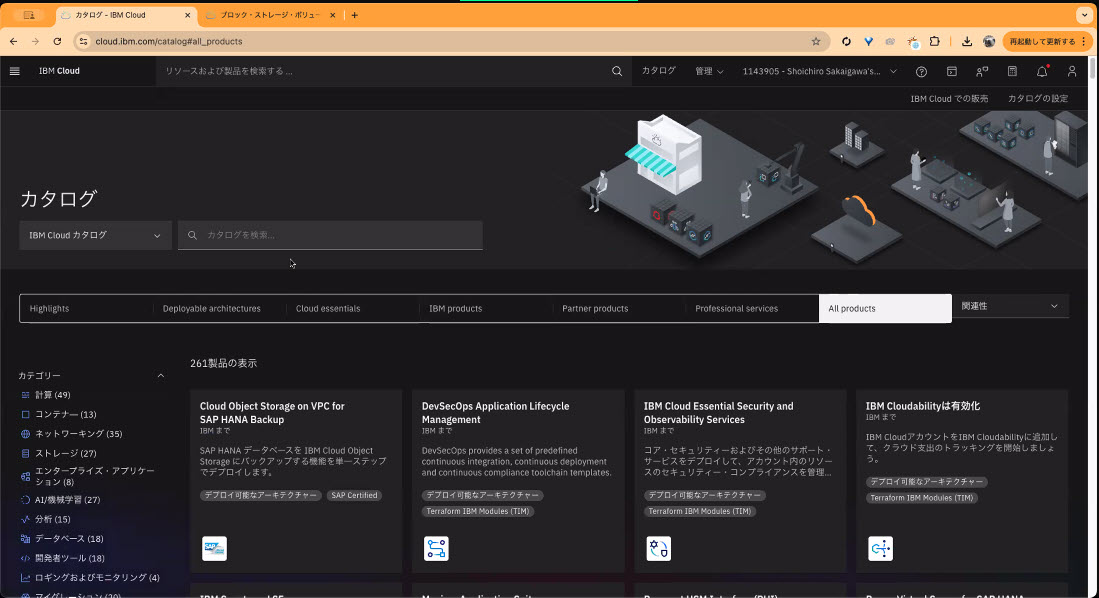1099x598 pixels.
Task: Expand the IBM Cloud カタログ dropdown
Action: pos(95,236)
